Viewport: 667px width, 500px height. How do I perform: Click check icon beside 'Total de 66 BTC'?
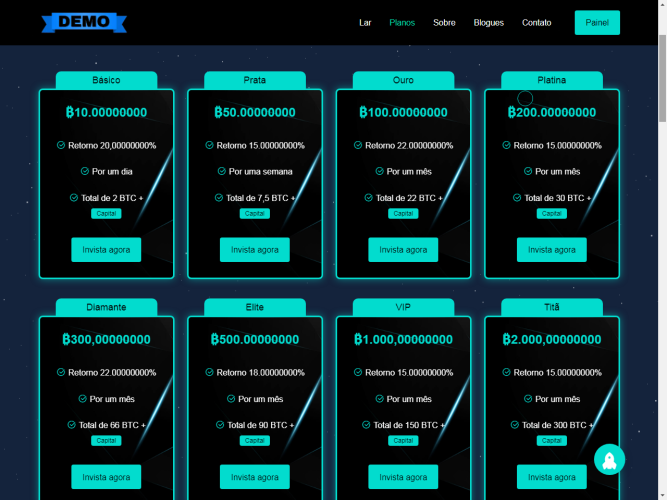pos(72,425)
